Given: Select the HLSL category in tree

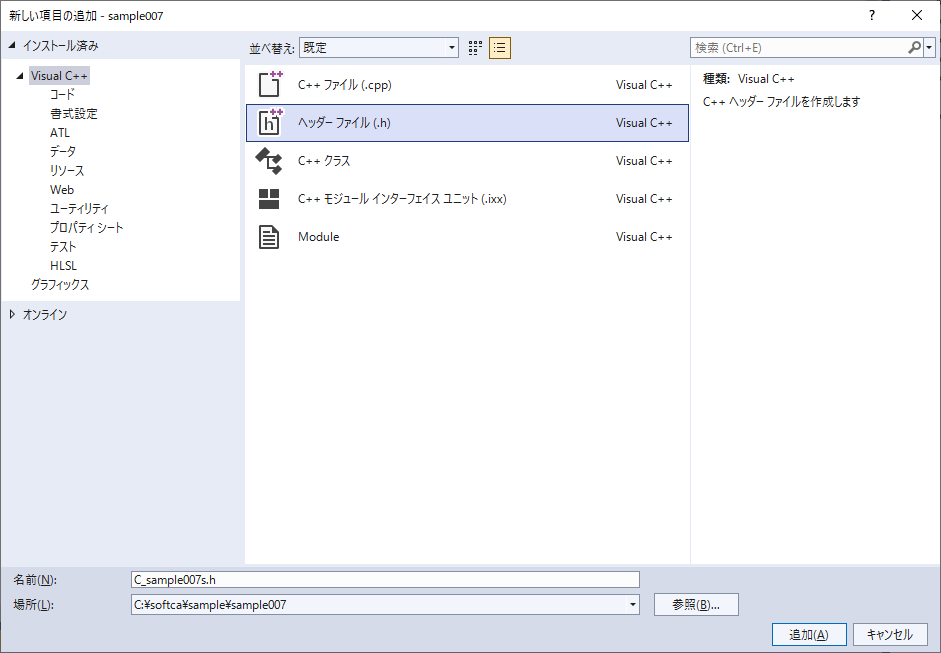Looking at the screenshot, I should 63,266.
